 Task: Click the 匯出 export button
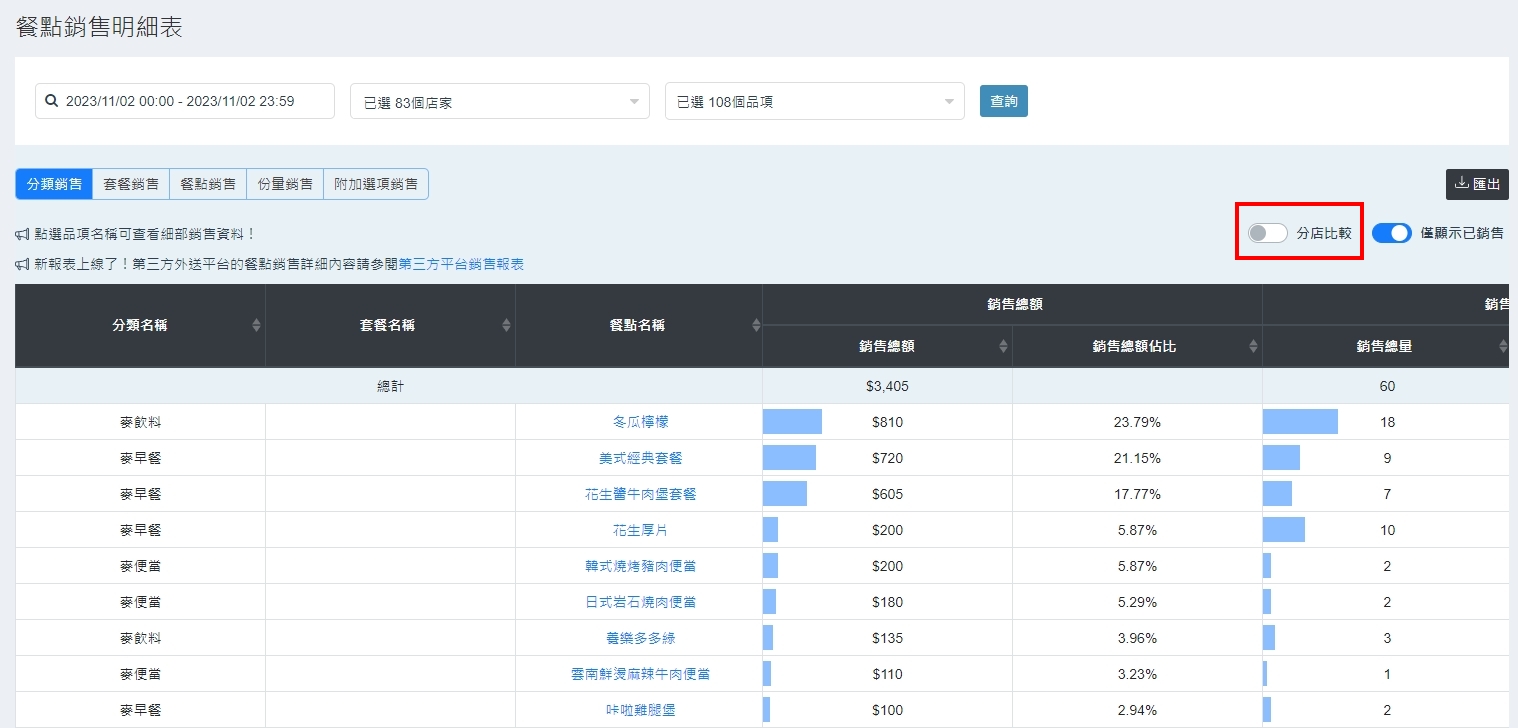(1477, 184)
